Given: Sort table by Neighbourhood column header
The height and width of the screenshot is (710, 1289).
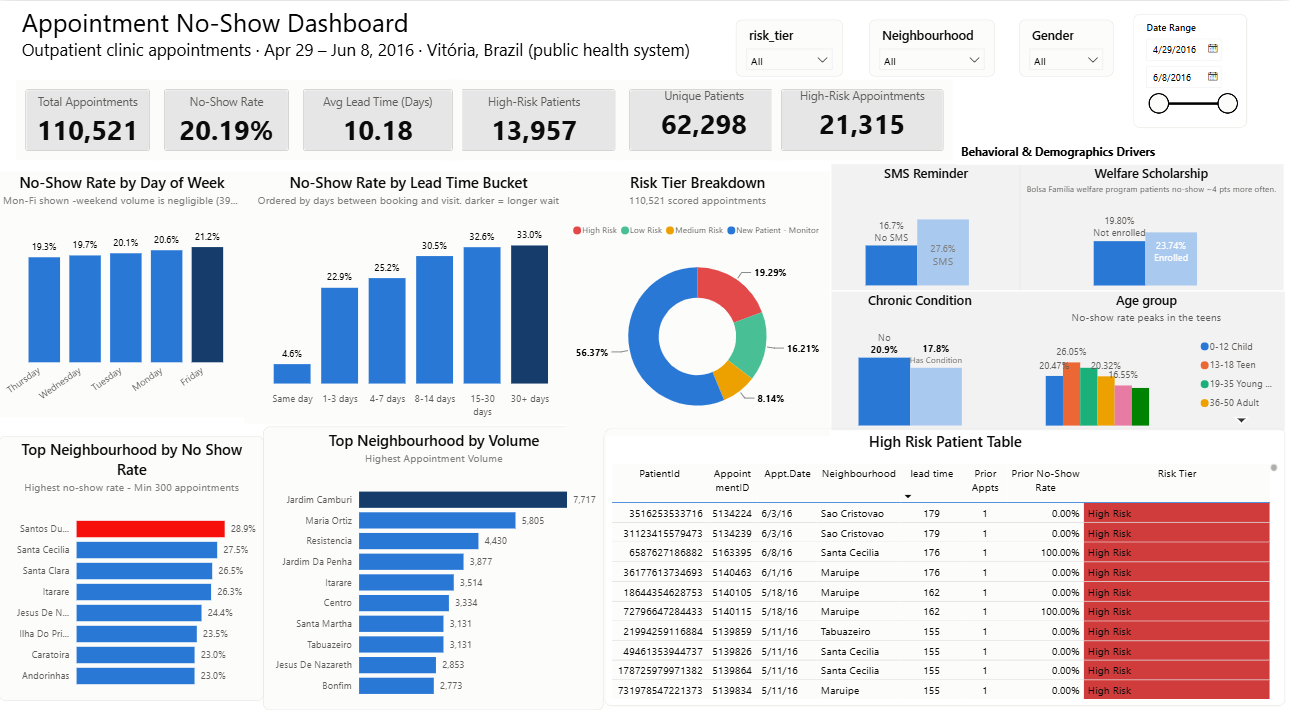Looking at the screenshot, I should tap(859, 474).
